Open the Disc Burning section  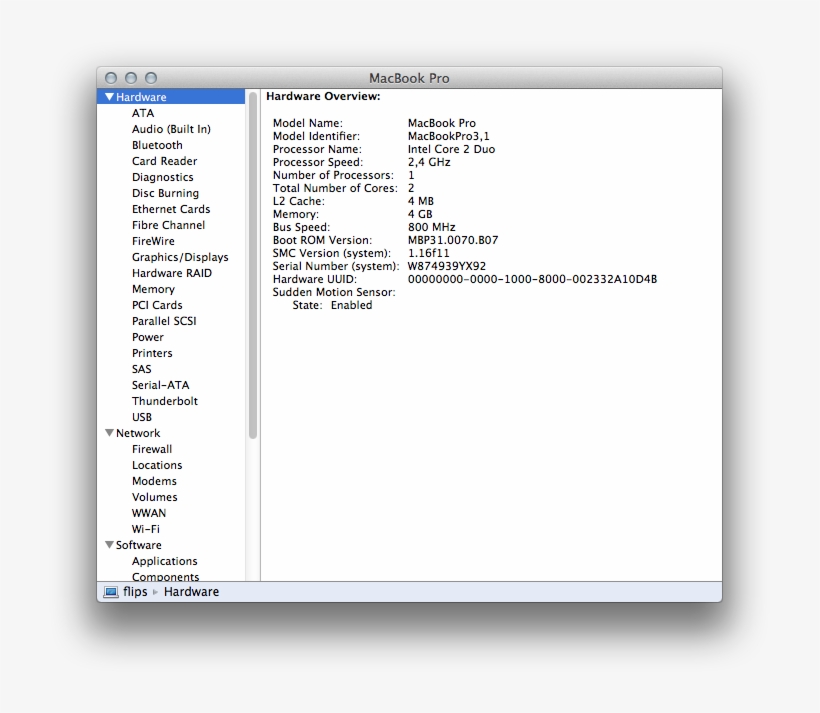(165, 192)
